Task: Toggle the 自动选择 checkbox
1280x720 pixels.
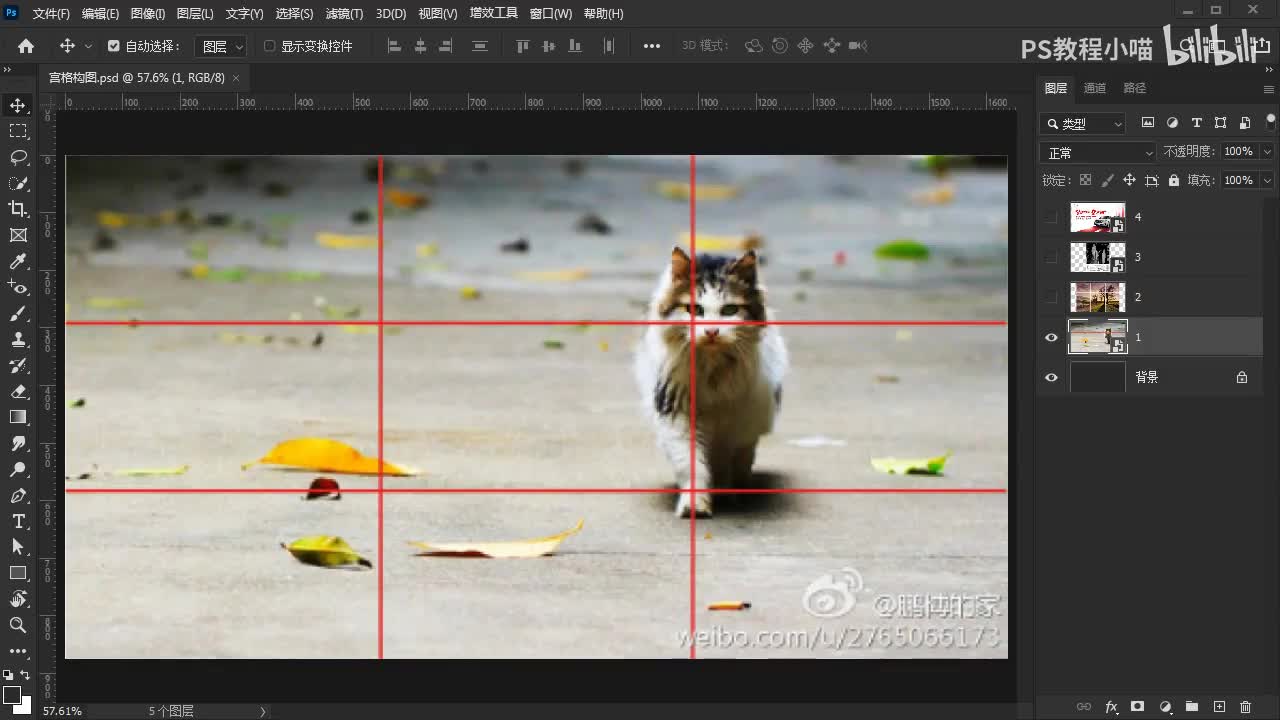Action: [113, 46]
